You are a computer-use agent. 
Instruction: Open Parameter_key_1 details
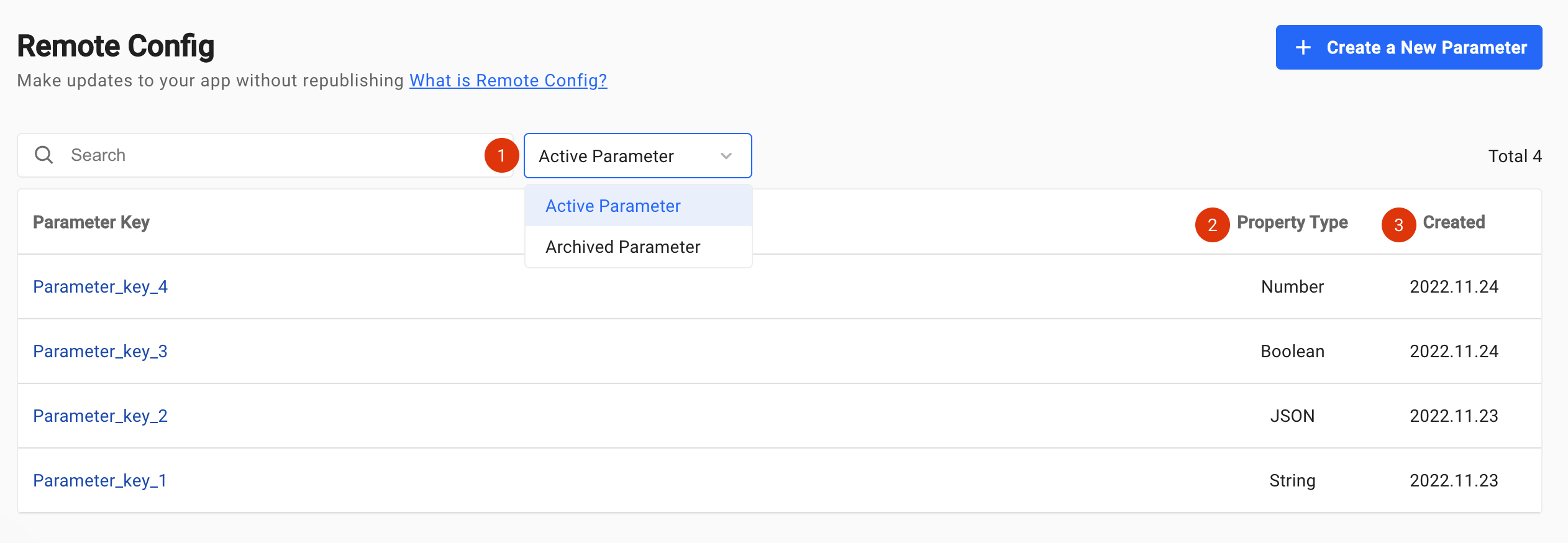click(99, 480)
